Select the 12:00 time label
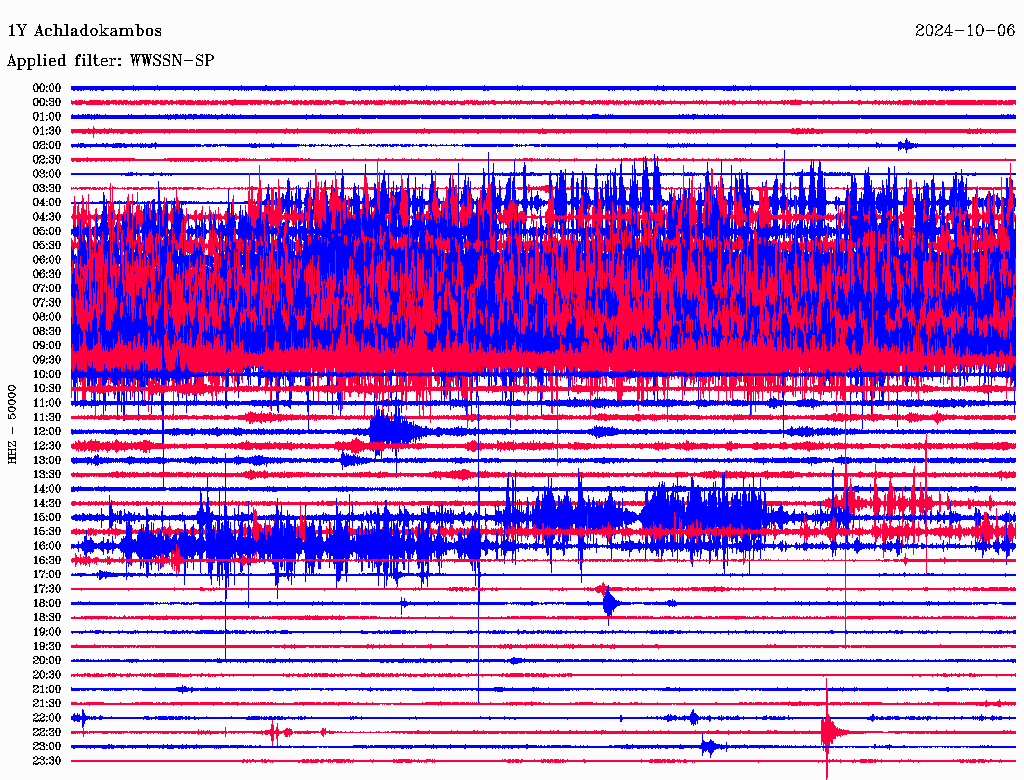 tap(47, 431)
